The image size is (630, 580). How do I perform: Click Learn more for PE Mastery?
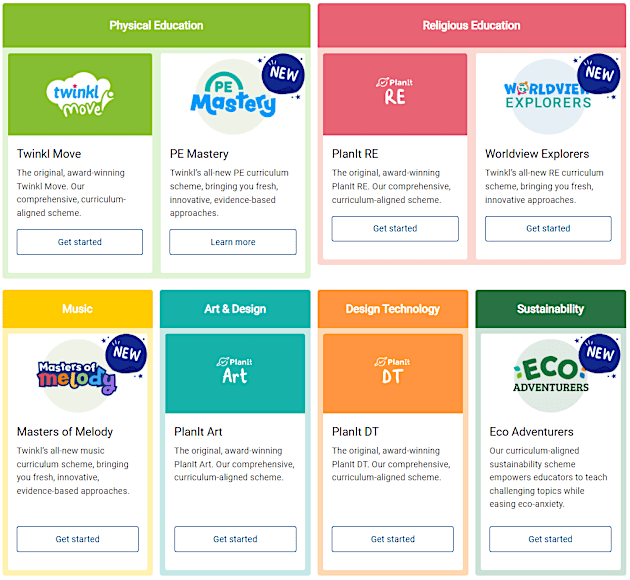click(233, 242)
